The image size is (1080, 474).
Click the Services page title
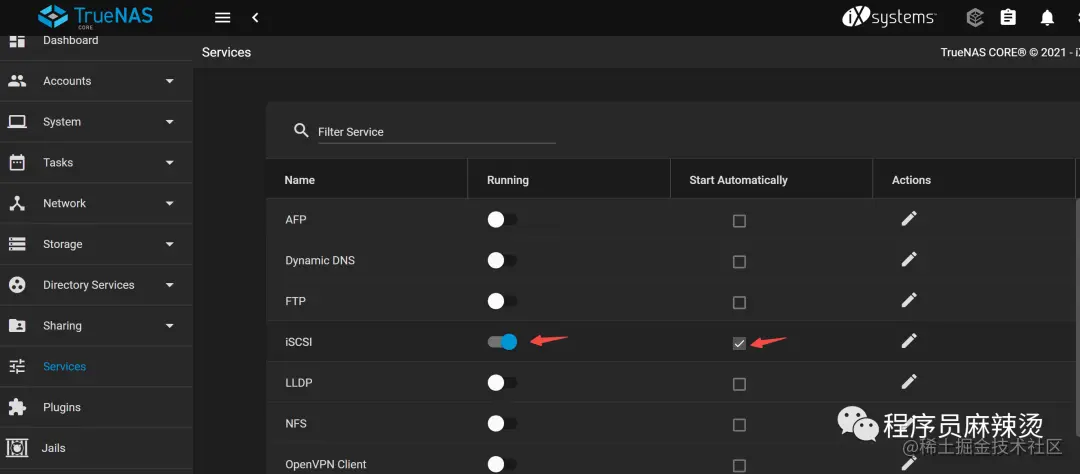click(x=227, y=52)
